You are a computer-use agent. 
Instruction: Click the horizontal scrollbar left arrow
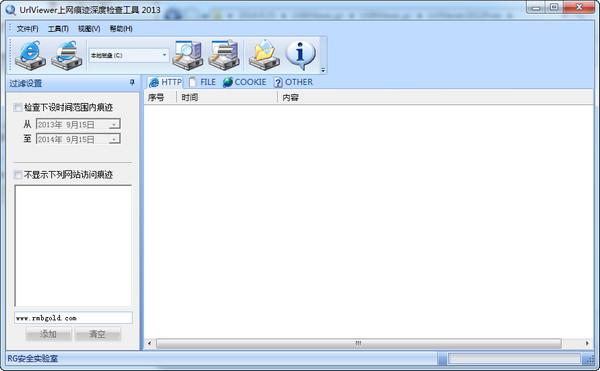point(150,343)
